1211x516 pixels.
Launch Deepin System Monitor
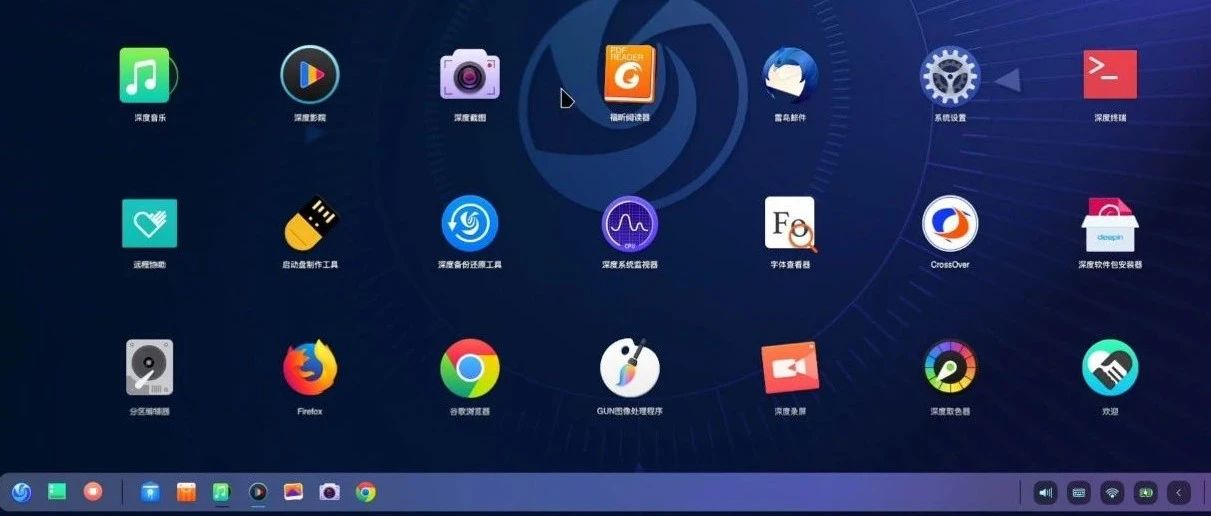630,223
